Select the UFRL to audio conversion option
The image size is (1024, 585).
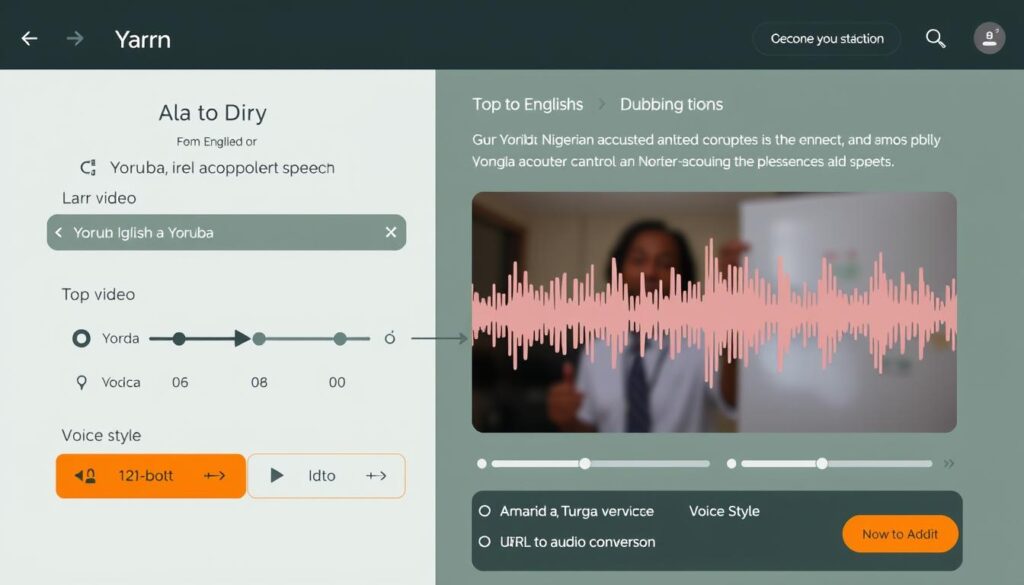[x=487, y=541]
